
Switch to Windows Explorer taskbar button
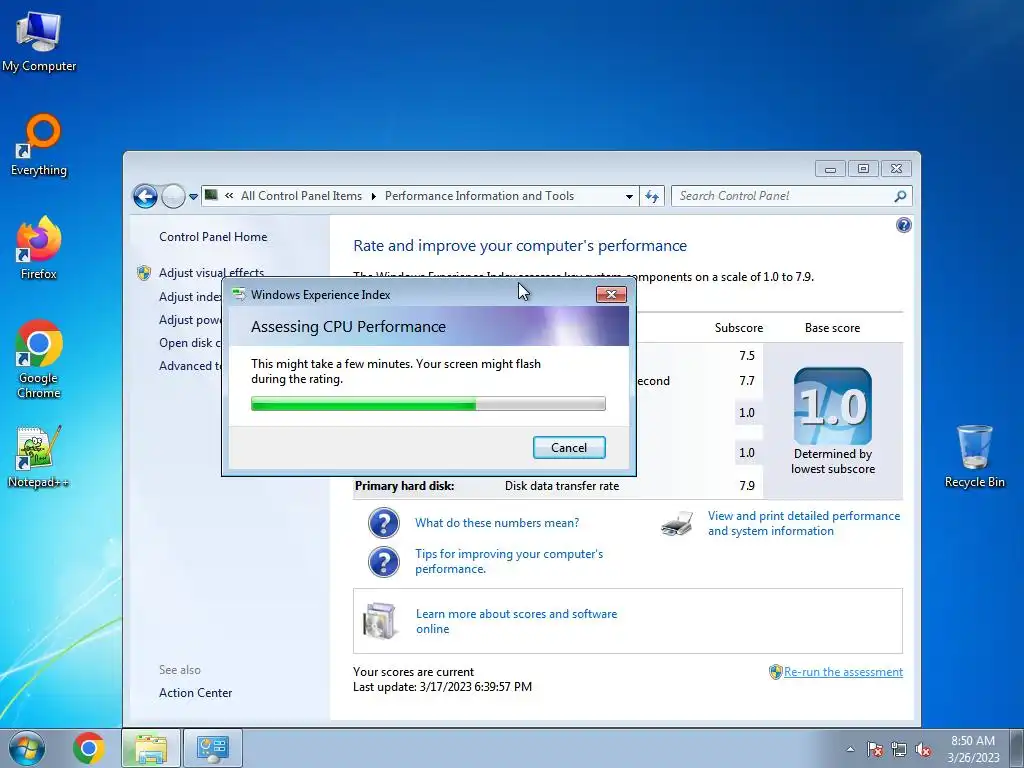[151, 748]
